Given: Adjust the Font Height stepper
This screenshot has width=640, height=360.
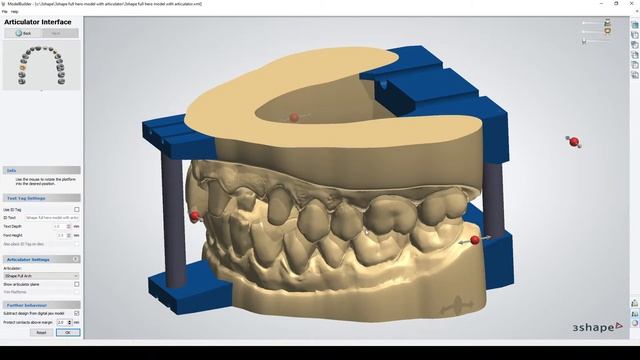Looking at the screenshot, I should click(x=69, y=235).
